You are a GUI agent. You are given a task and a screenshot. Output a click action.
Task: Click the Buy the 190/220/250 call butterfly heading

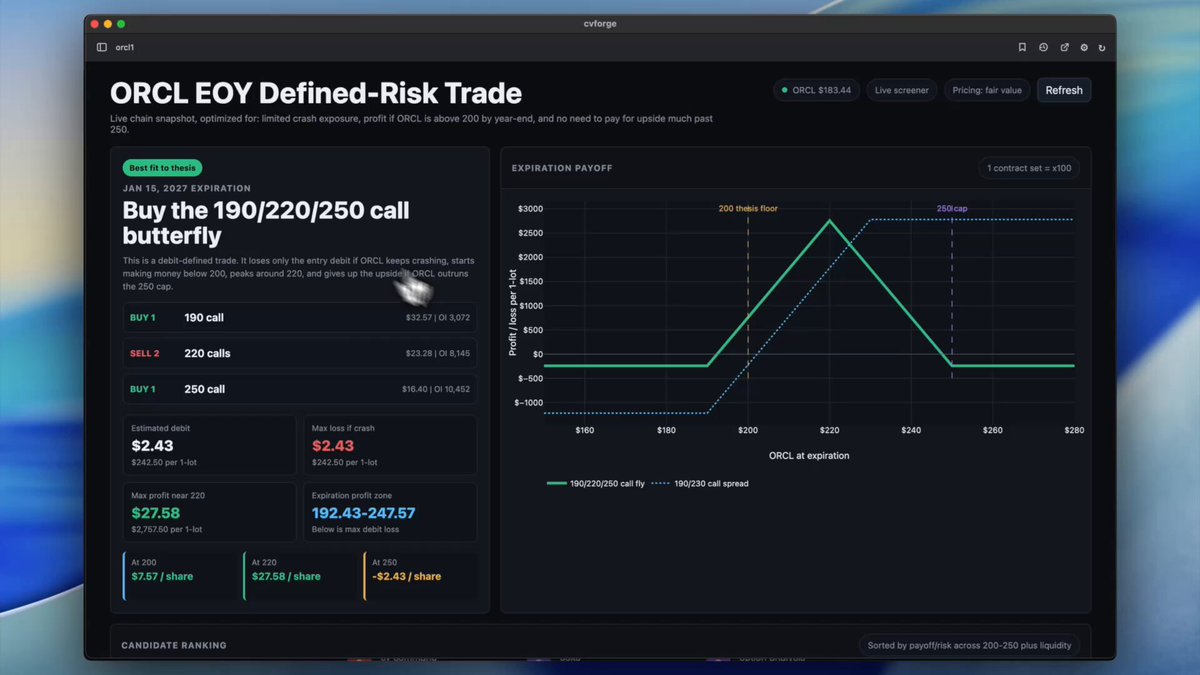[x=266, y=222]
